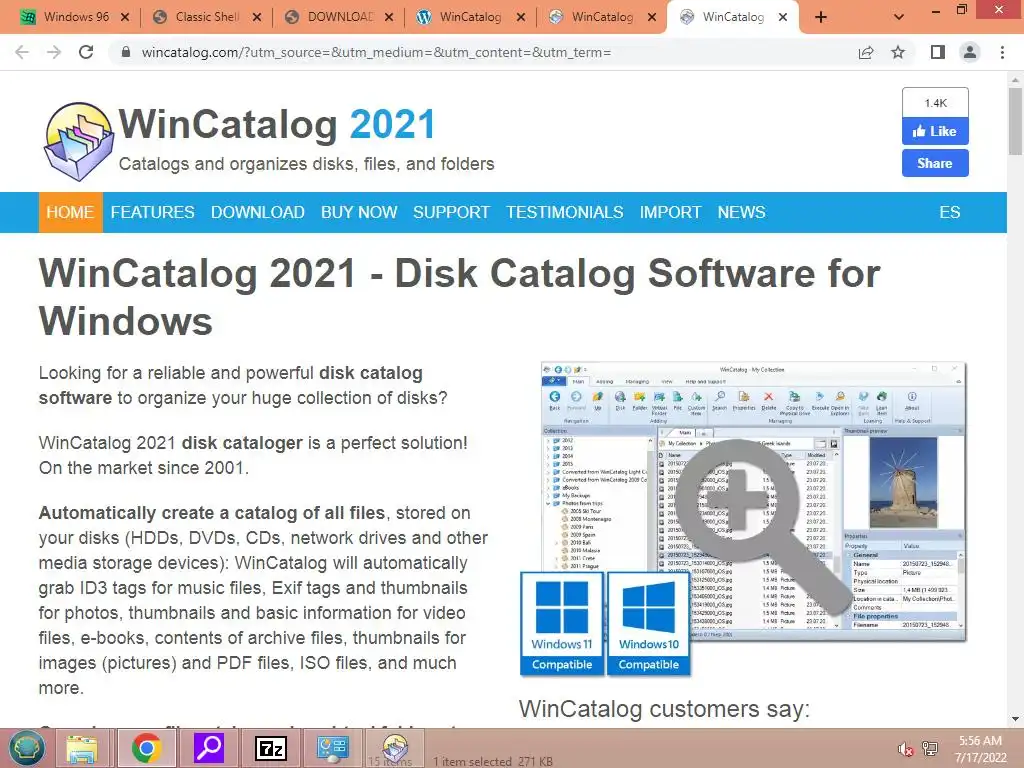Open File Explorer from the taskbar

[x=82, y=748]
